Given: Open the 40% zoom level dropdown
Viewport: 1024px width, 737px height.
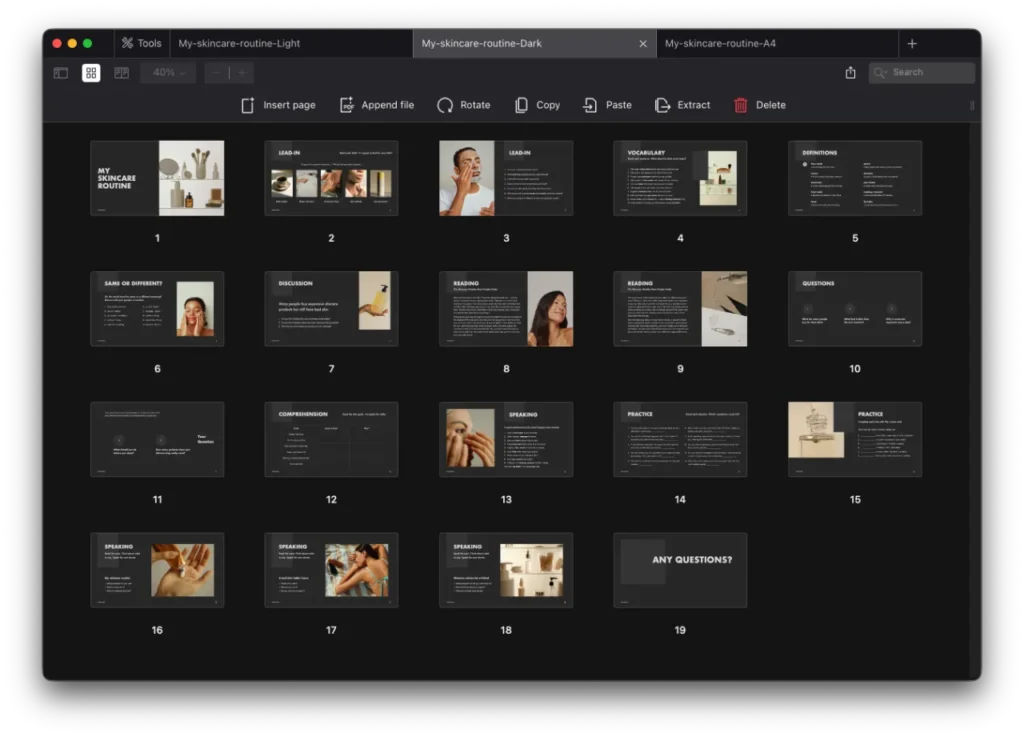Looking at the screenshot, I should [x=168, y=73].
